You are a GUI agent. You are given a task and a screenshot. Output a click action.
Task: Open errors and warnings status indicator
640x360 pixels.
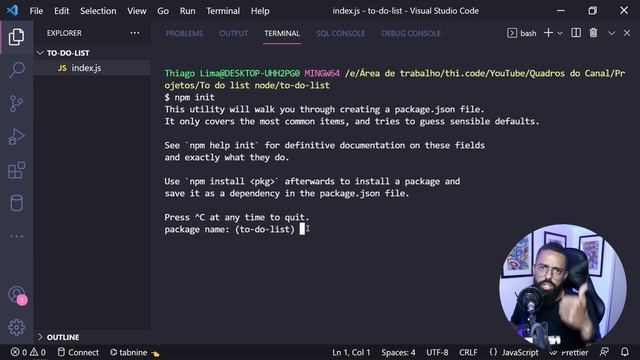tap(28, 352)
